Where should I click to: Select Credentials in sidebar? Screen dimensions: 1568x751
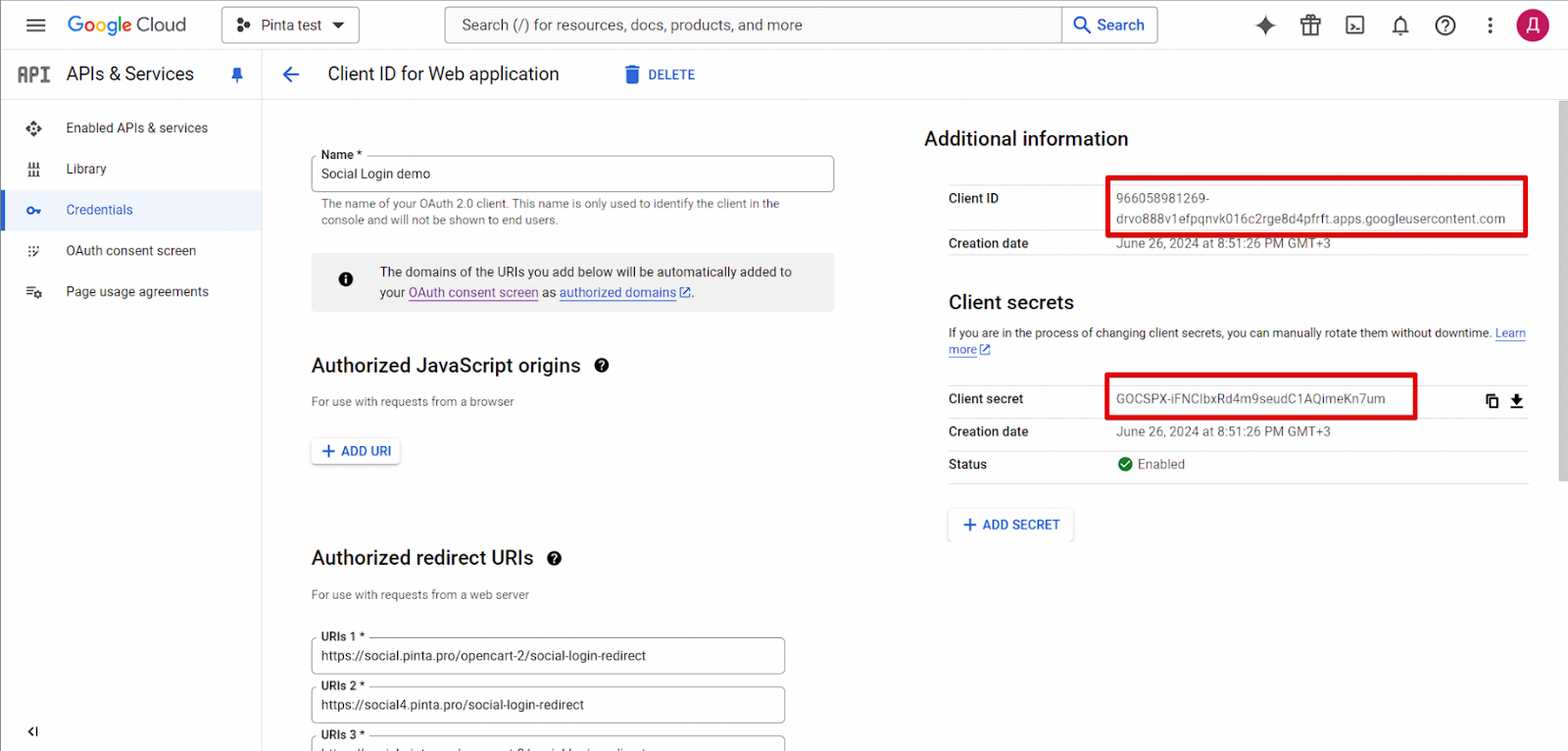(x=131, y=210)
